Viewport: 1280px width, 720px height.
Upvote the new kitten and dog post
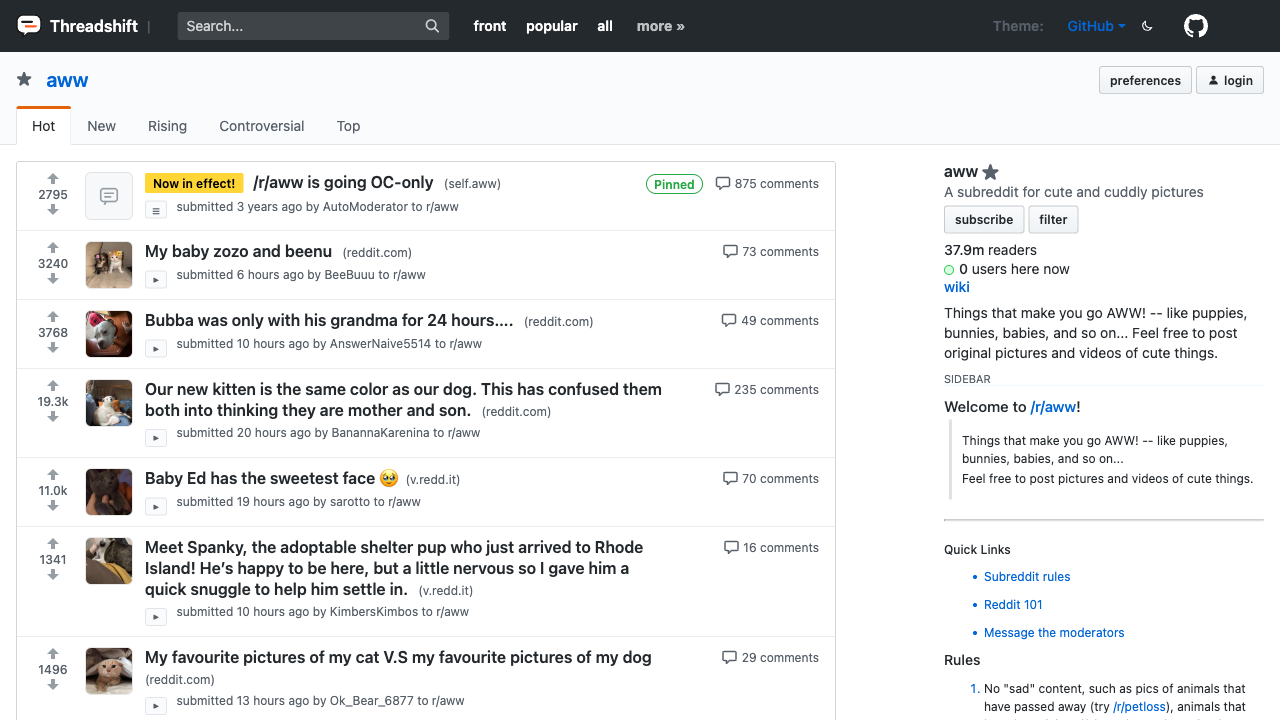click(53, 386)
